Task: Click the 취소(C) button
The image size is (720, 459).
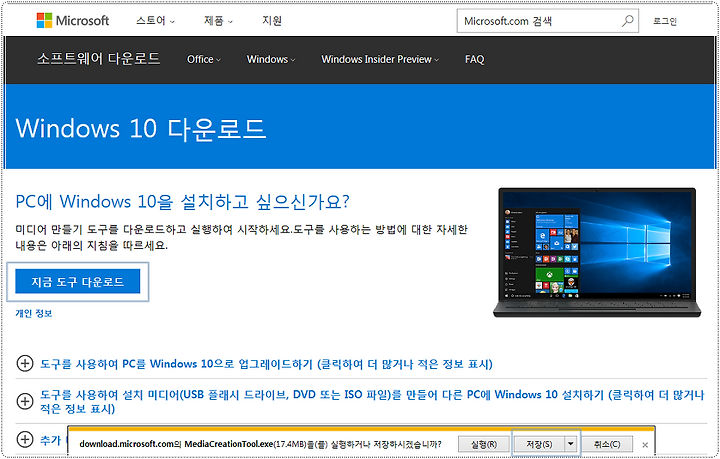Action: point(607,444)
